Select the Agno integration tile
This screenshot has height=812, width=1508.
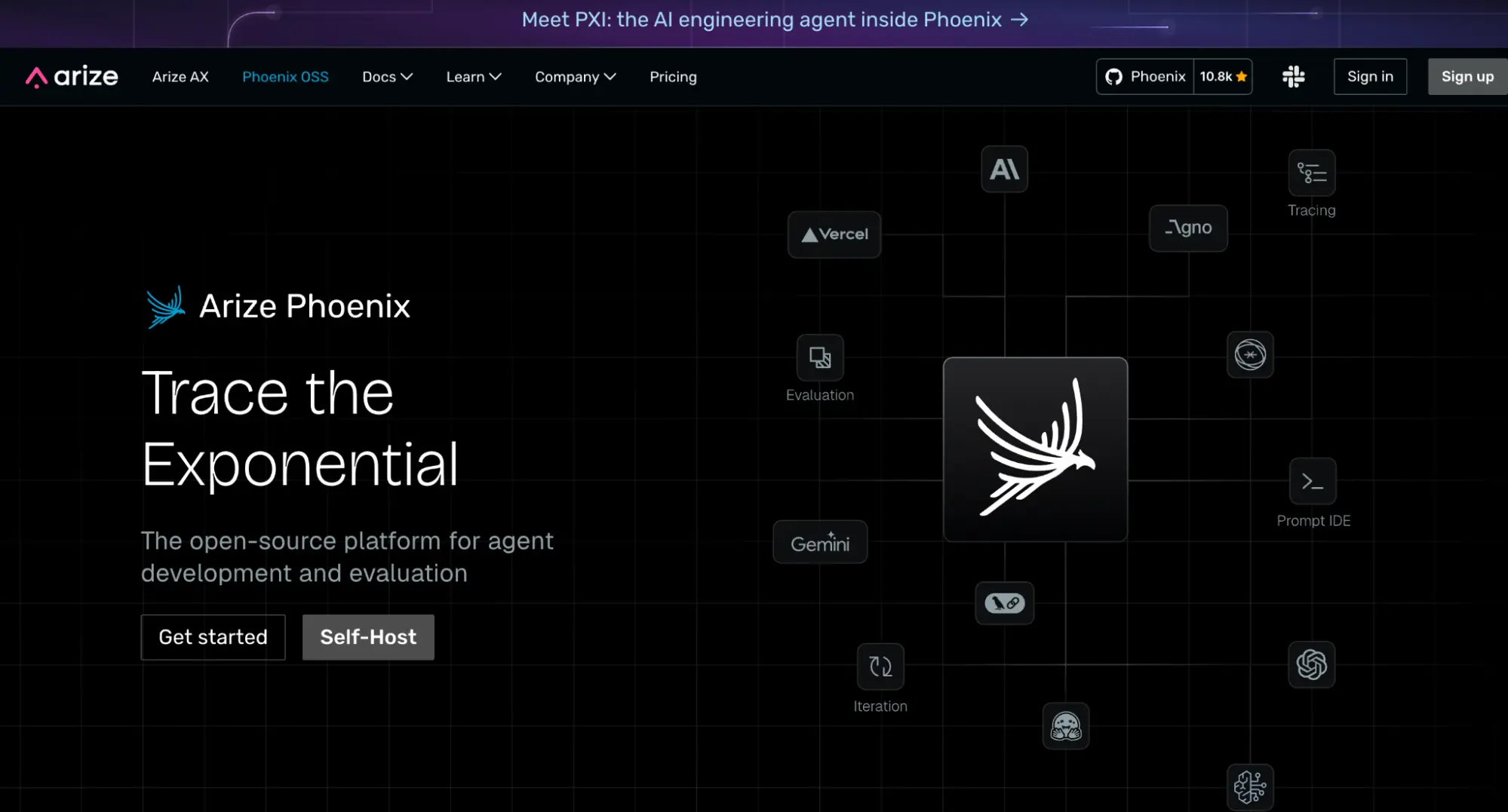[1188, 228]
